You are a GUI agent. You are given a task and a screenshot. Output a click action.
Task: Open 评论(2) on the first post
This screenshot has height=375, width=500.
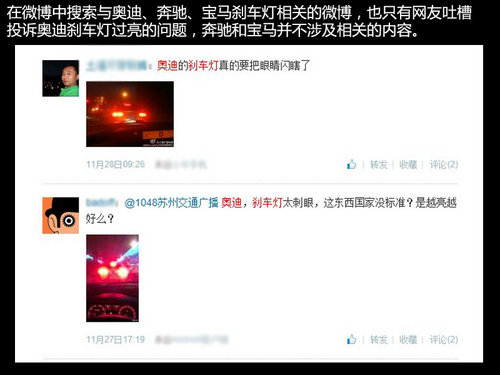coord(444,164)
